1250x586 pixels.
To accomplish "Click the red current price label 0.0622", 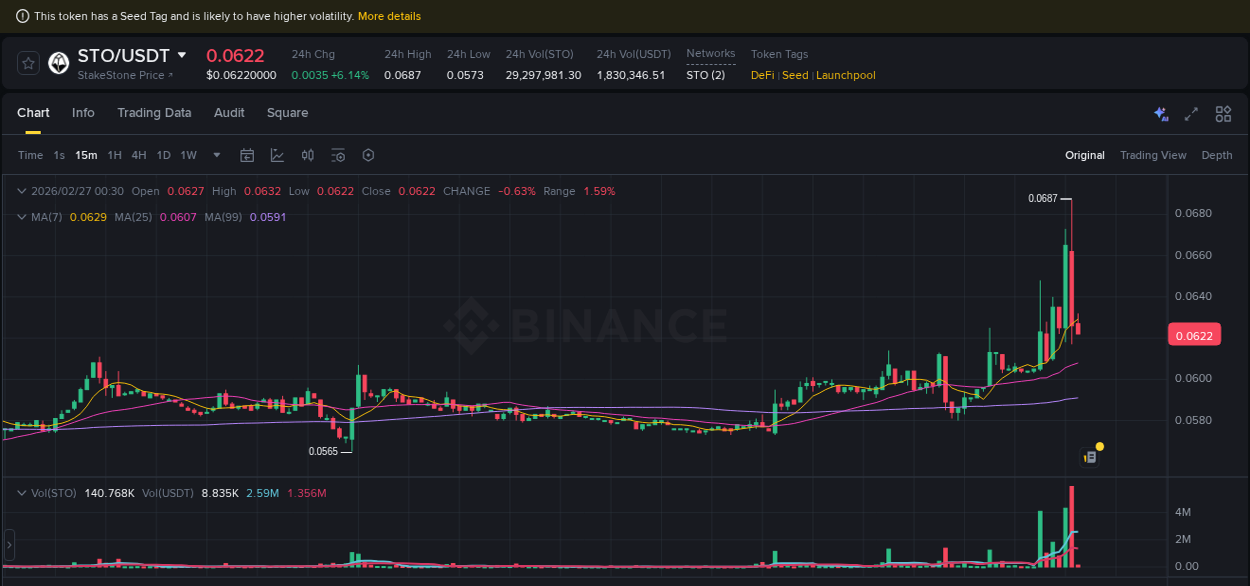I will point(1195,334).
